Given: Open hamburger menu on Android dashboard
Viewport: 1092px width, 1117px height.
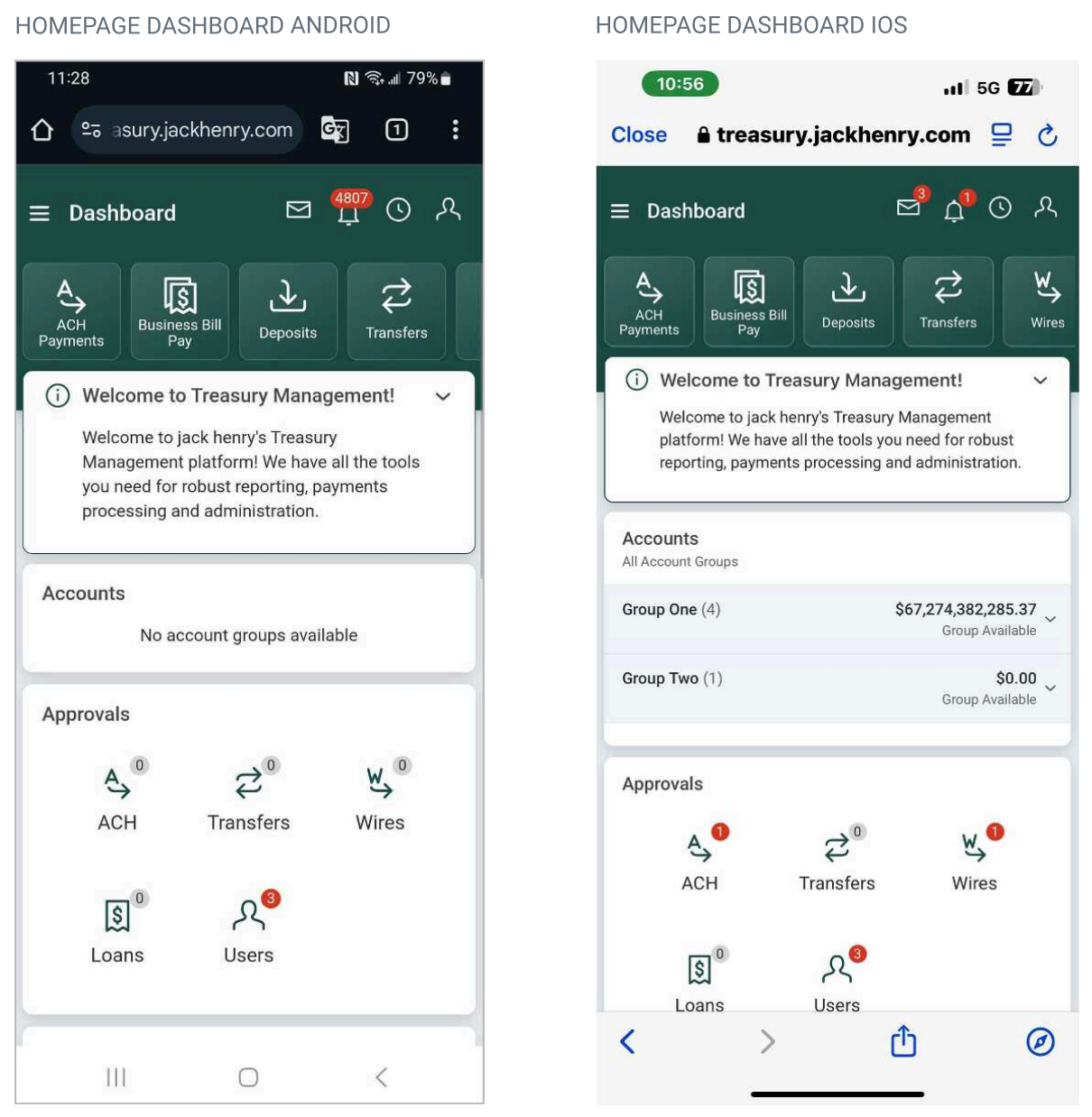Looking at the screenshot, I should 40,214.
